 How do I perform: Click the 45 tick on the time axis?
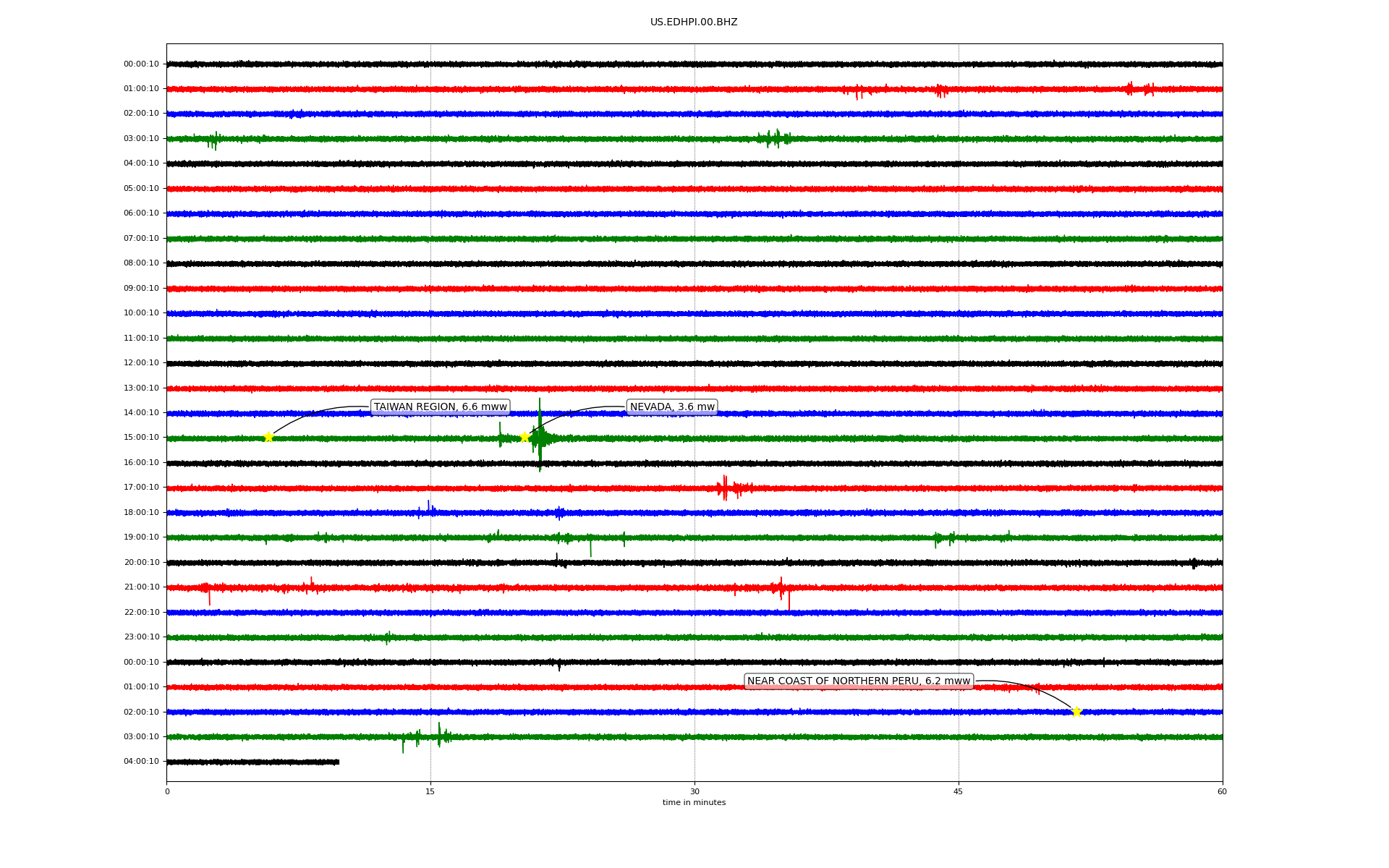tap(959, 791)
